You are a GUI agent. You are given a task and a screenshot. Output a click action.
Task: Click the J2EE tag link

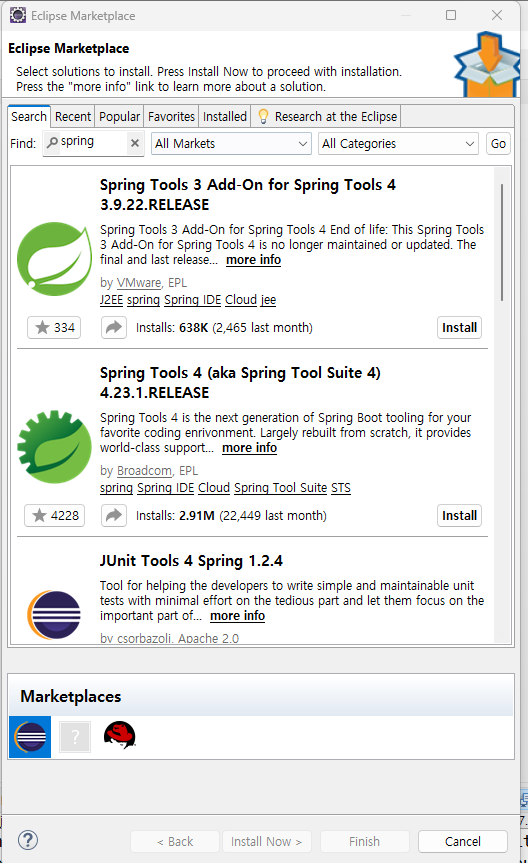click(x=111, y=300)
